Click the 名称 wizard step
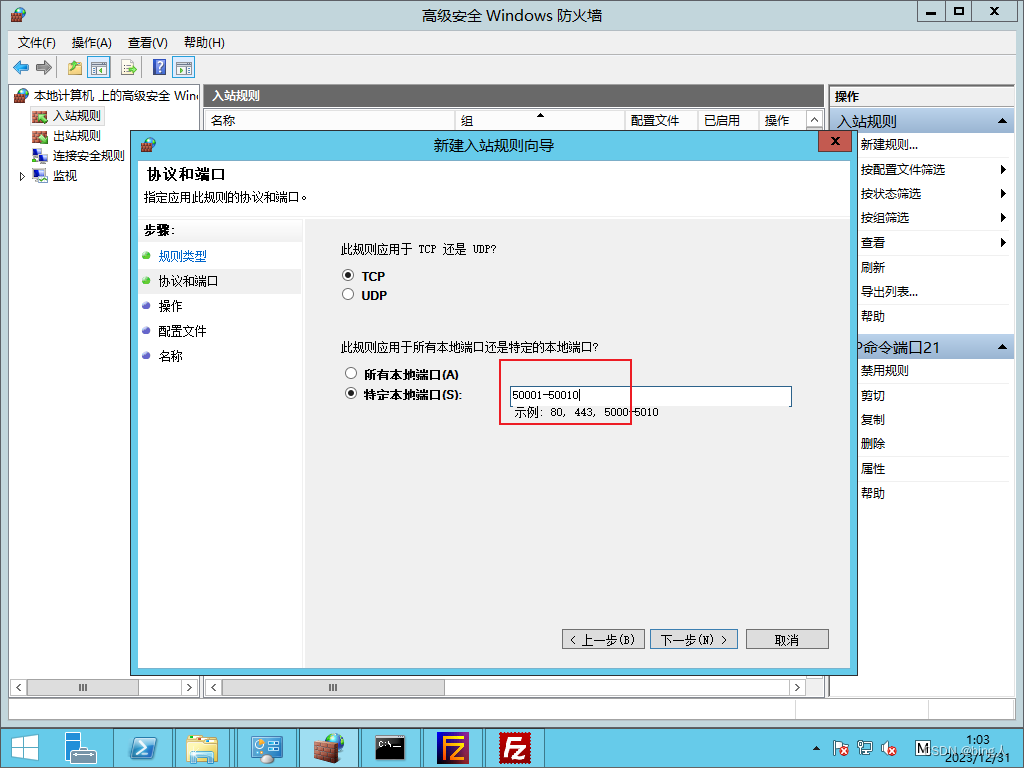1024x768 pixels. (x=170, y=356)
